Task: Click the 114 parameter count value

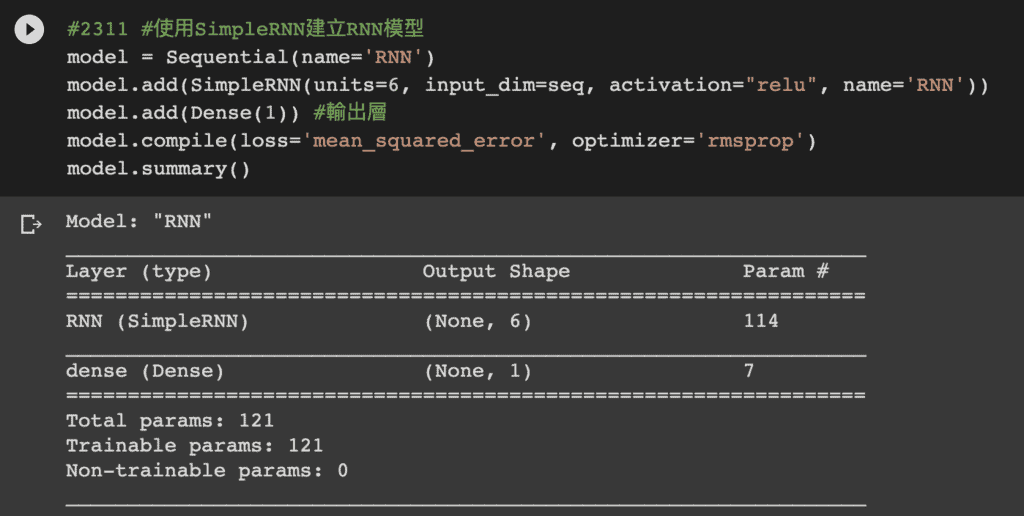Action: pyautogui.click(x=761, y=321)
